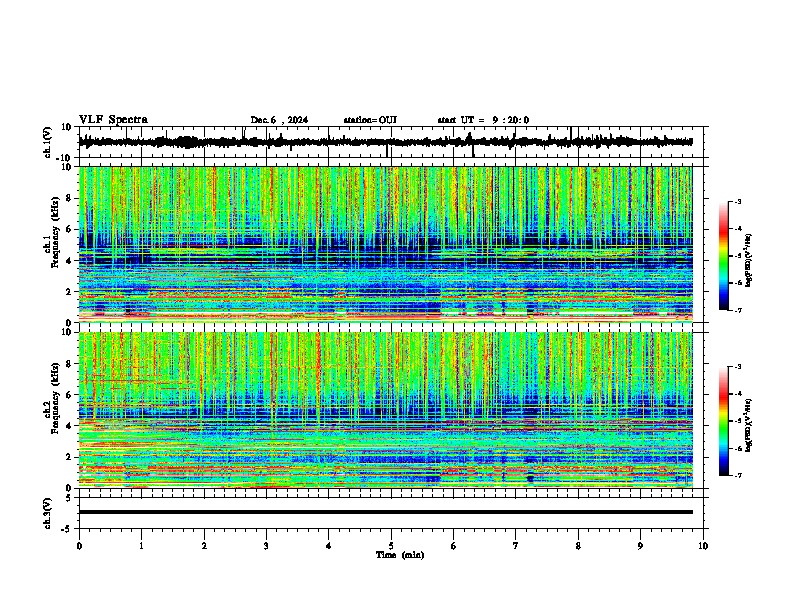Click the "8" kHz tick on ch.1 frequency axis
This screenshot has height=612, width=792.
(x=69, y=198)
